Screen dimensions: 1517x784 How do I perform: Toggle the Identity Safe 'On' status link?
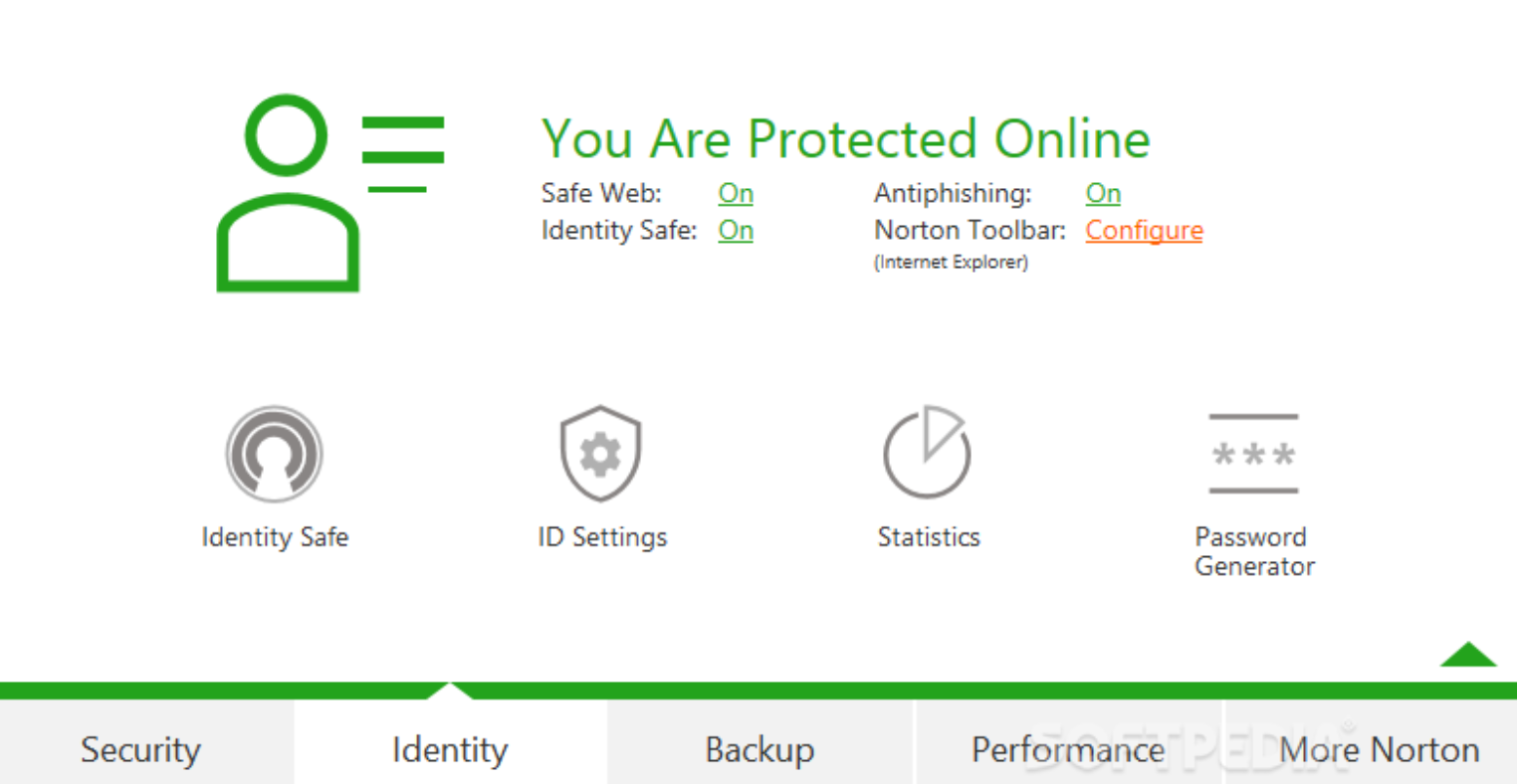[736, 230]
